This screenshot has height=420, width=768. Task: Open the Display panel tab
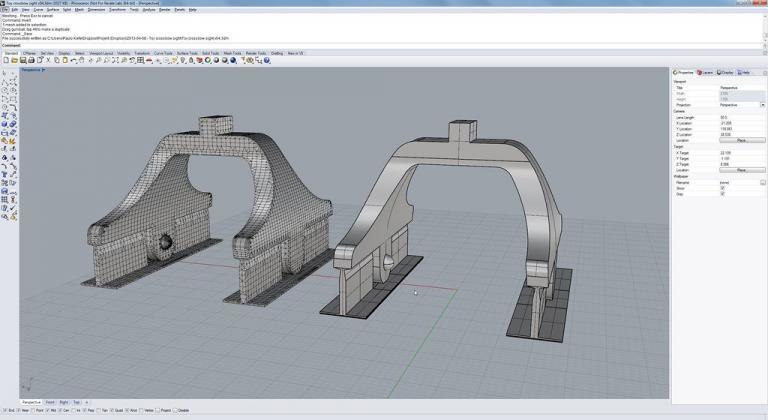[725, 73]
